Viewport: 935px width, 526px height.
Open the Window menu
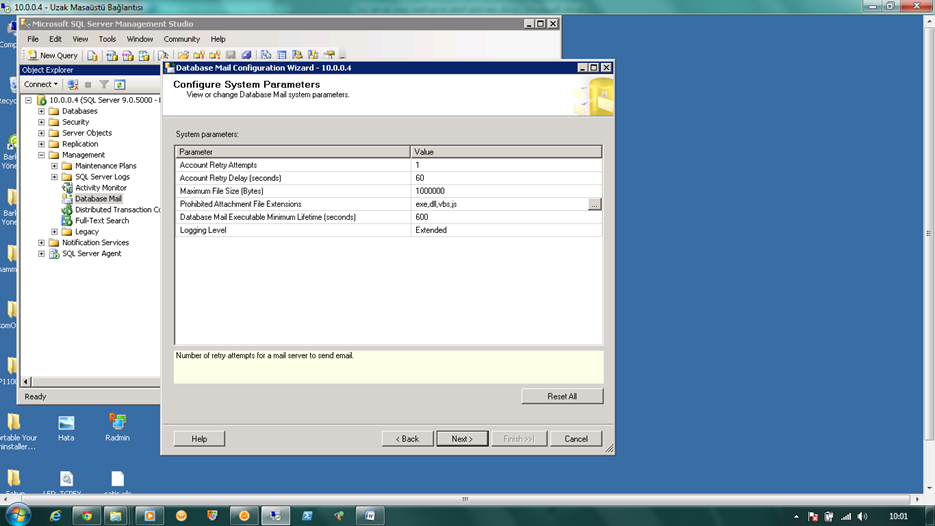coord(140,39)
